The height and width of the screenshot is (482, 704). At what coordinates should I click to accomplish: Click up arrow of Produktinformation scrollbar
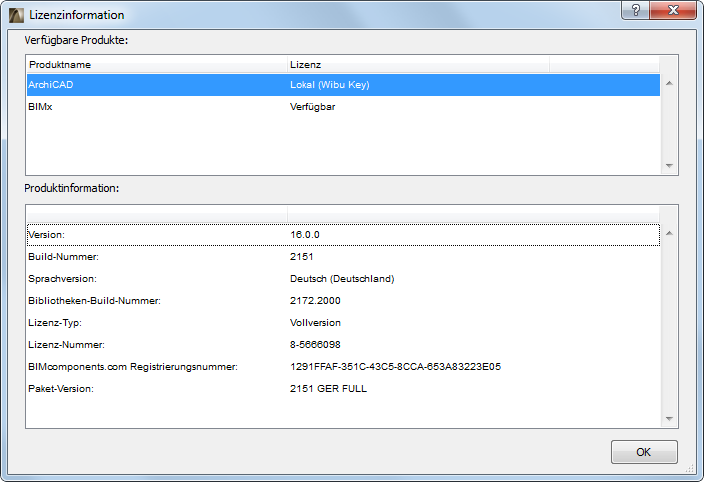[669, 233]
